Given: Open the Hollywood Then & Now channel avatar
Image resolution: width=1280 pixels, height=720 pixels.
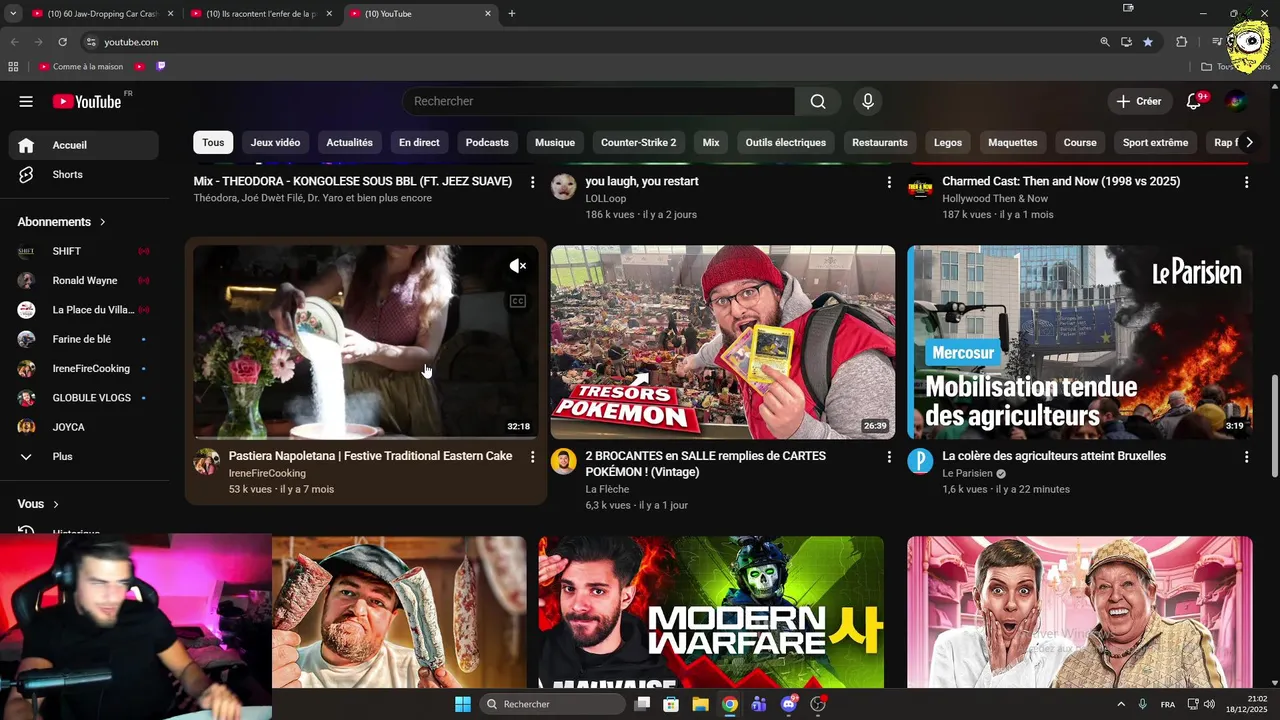Looking at the screenshot, I should tap(920, 186).
